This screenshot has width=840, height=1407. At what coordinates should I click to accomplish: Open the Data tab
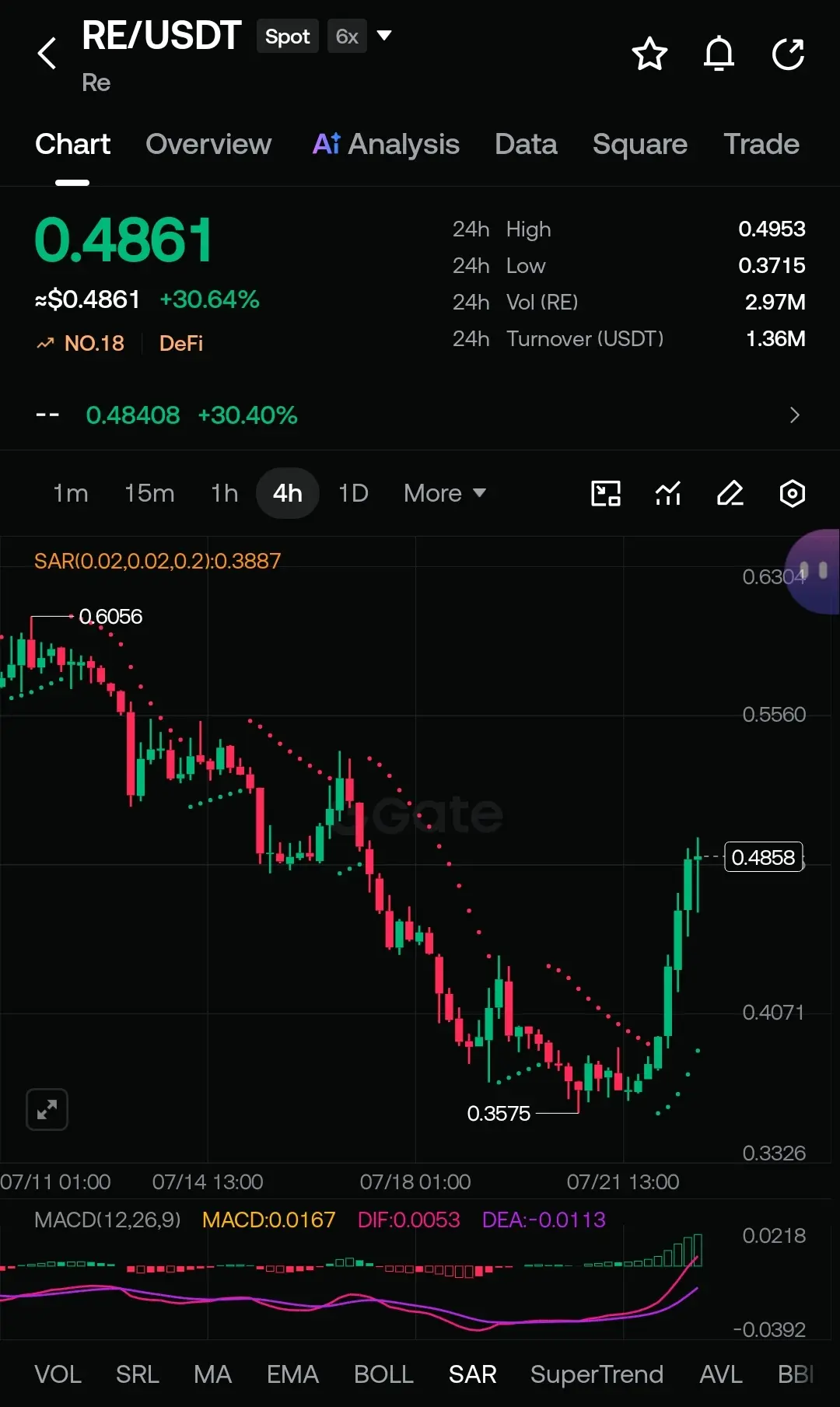coord(526,144)
